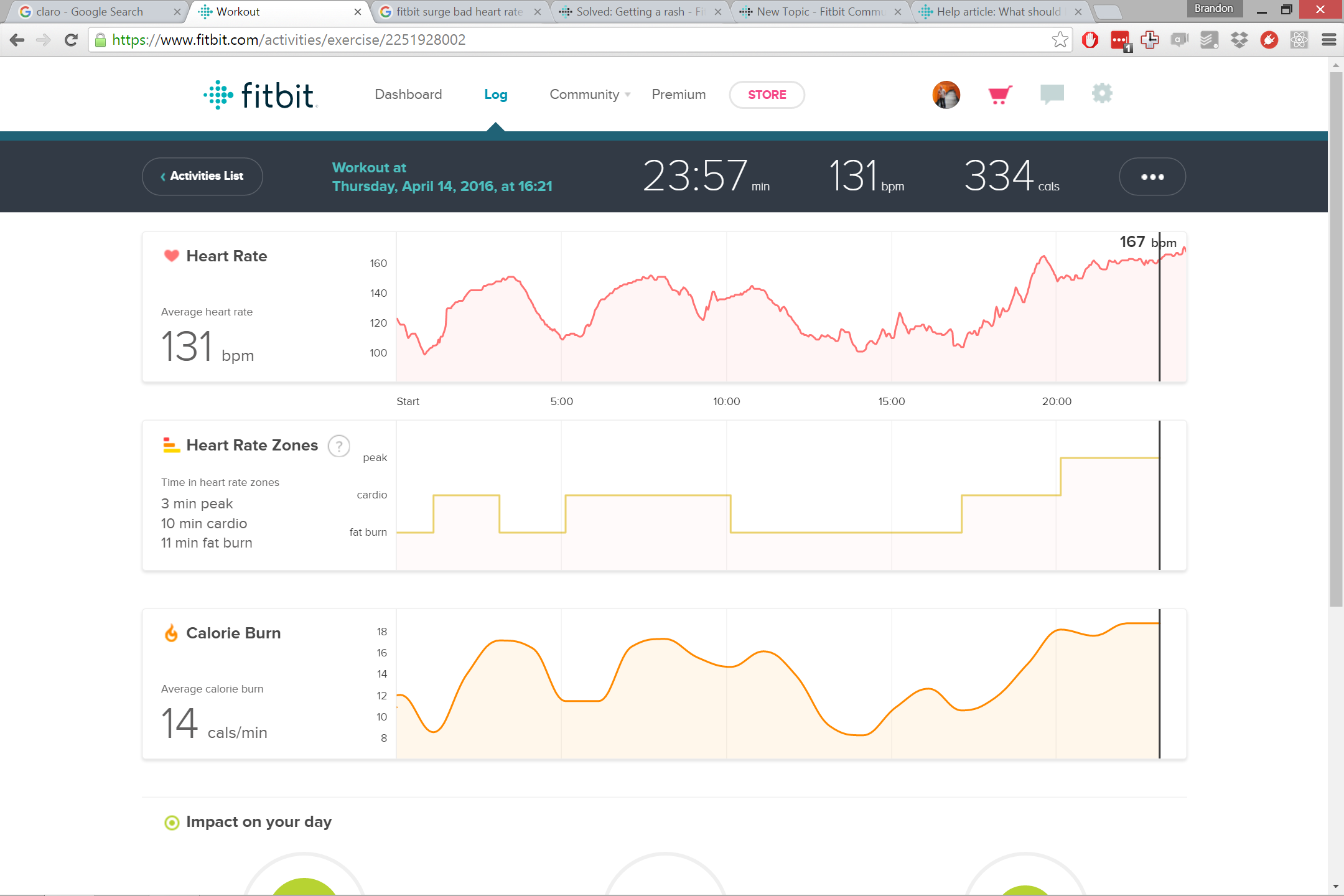Open the Brandon profile switcher
1344x896 pixels.
point(1213,9)
